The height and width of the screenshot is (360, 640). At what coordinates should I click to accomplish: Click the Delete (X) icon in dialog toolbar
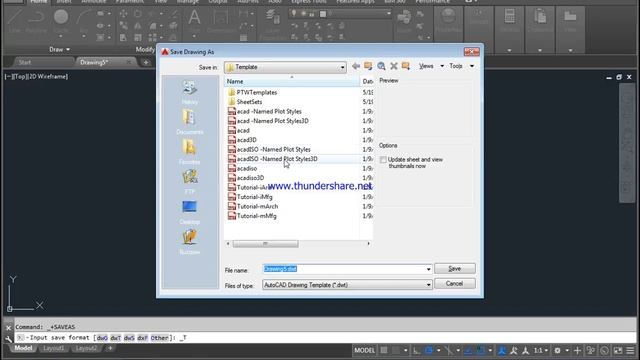coord(393,66)
